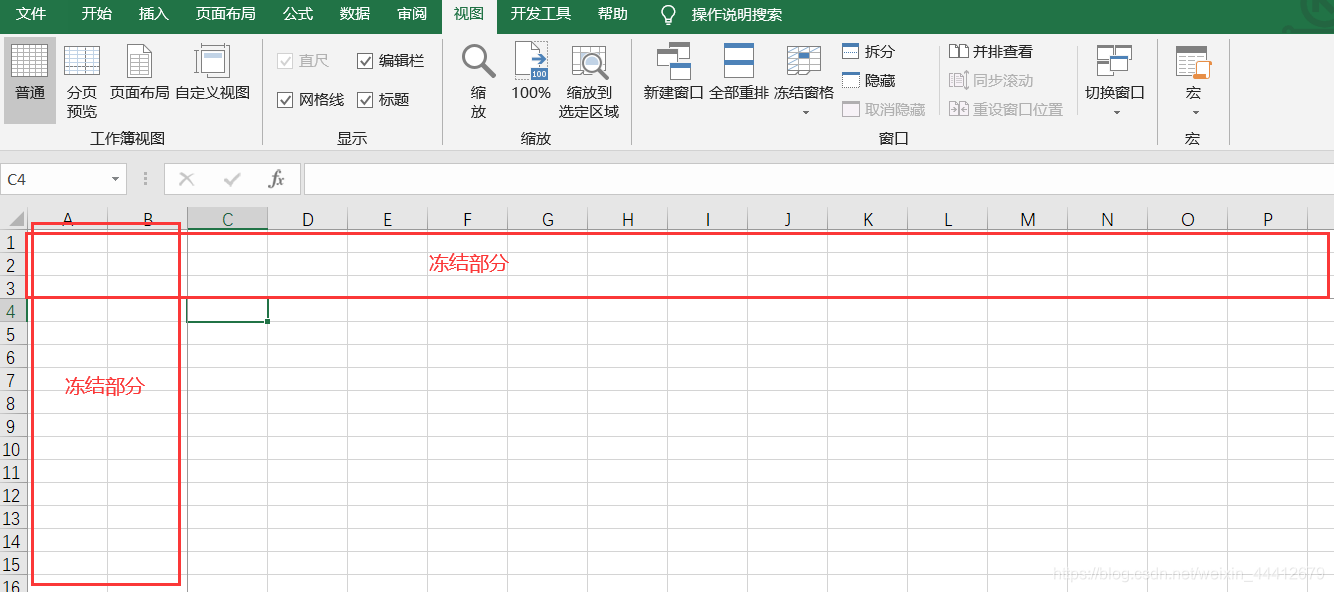The width and height of the screenshot is (1334, 592).
Task: Select column H header
Action: click(628, 219)
